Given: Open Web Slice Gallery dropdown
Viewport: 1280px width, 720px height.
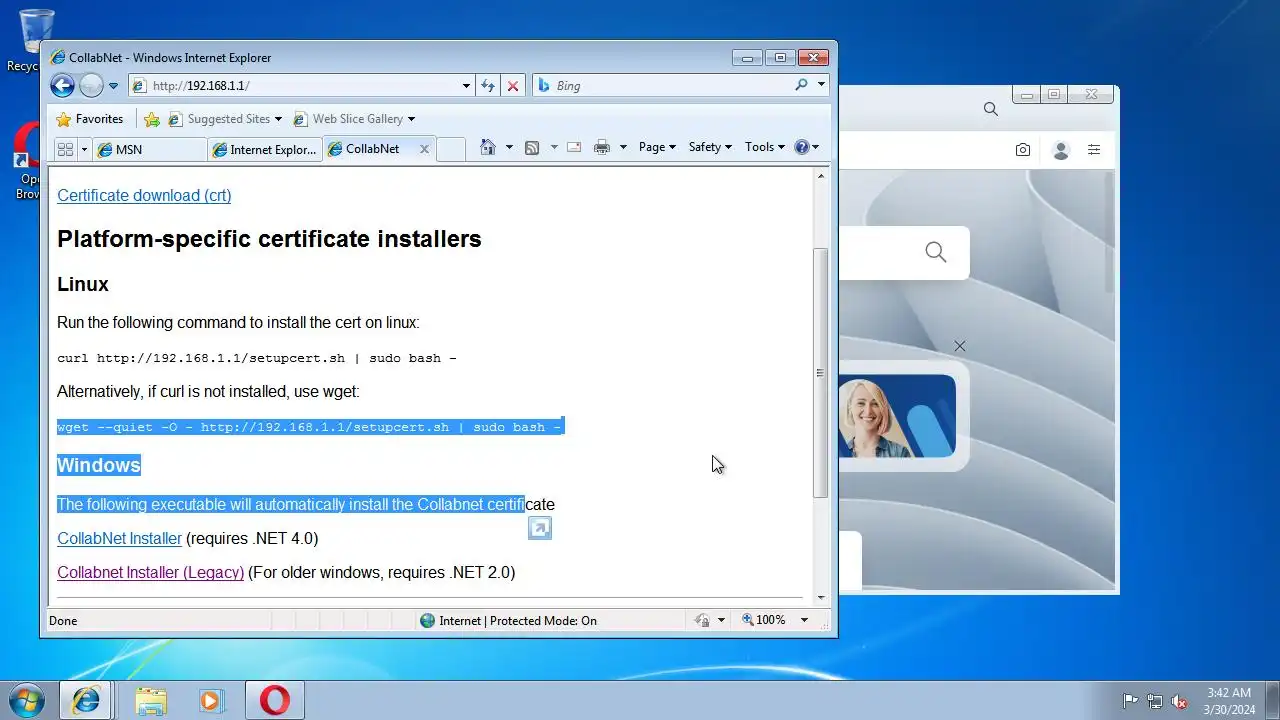Looking at the screenshot, I should point(354,119).
